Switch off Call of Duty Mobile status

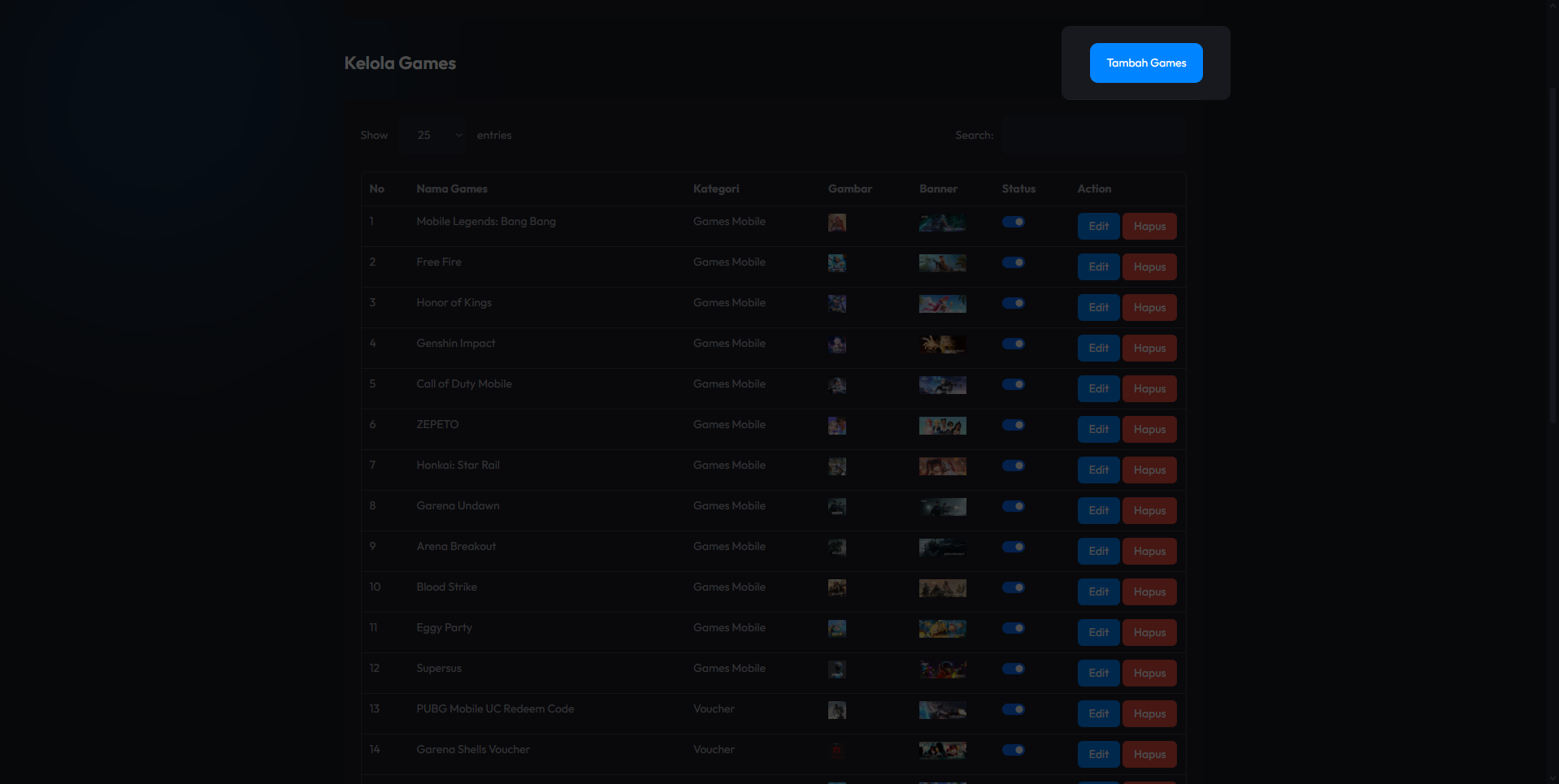point(1014,384)
